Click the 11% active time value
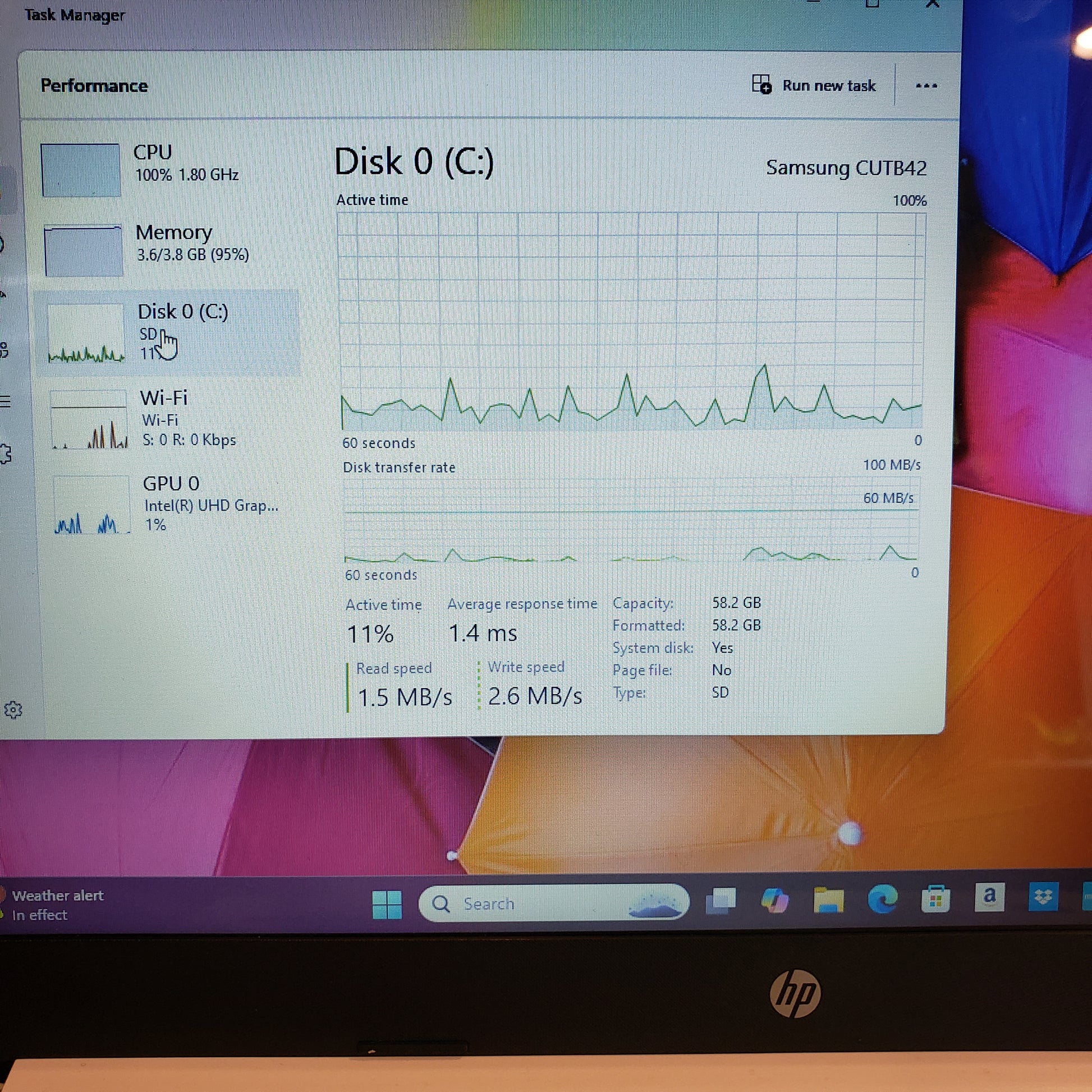1092x1092 pixels. [370, 634]
